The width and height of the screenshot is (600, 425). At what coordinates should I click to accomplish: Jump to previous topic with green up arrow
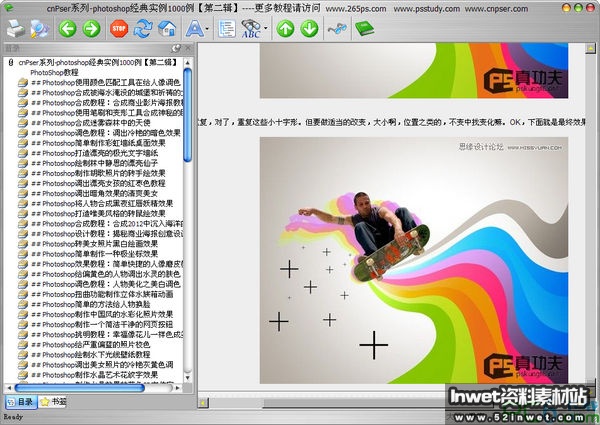[285, 29]
